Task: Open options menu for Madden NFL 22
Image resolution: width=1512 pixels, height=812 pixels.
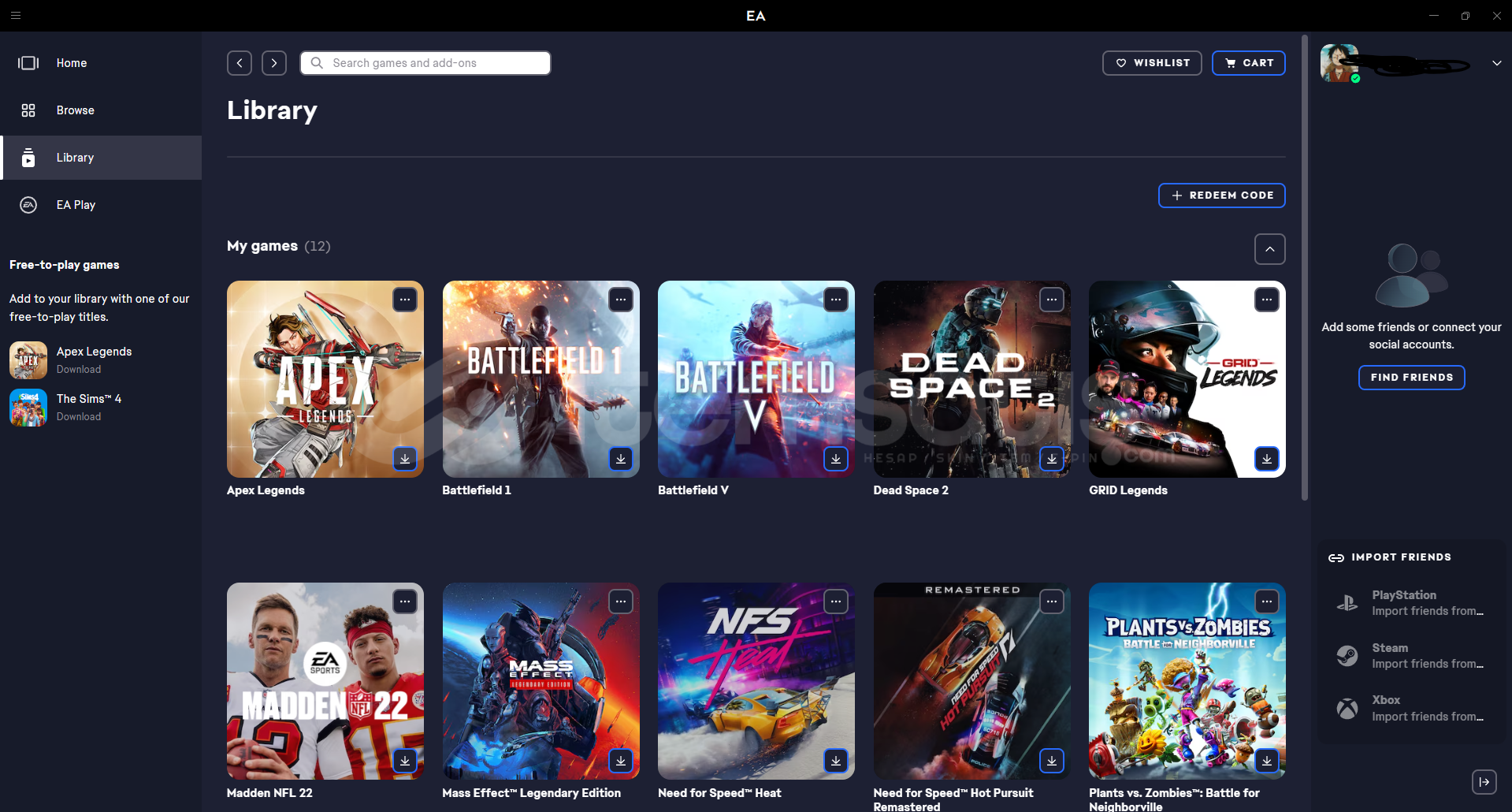Action: click(x=405, y=602)
